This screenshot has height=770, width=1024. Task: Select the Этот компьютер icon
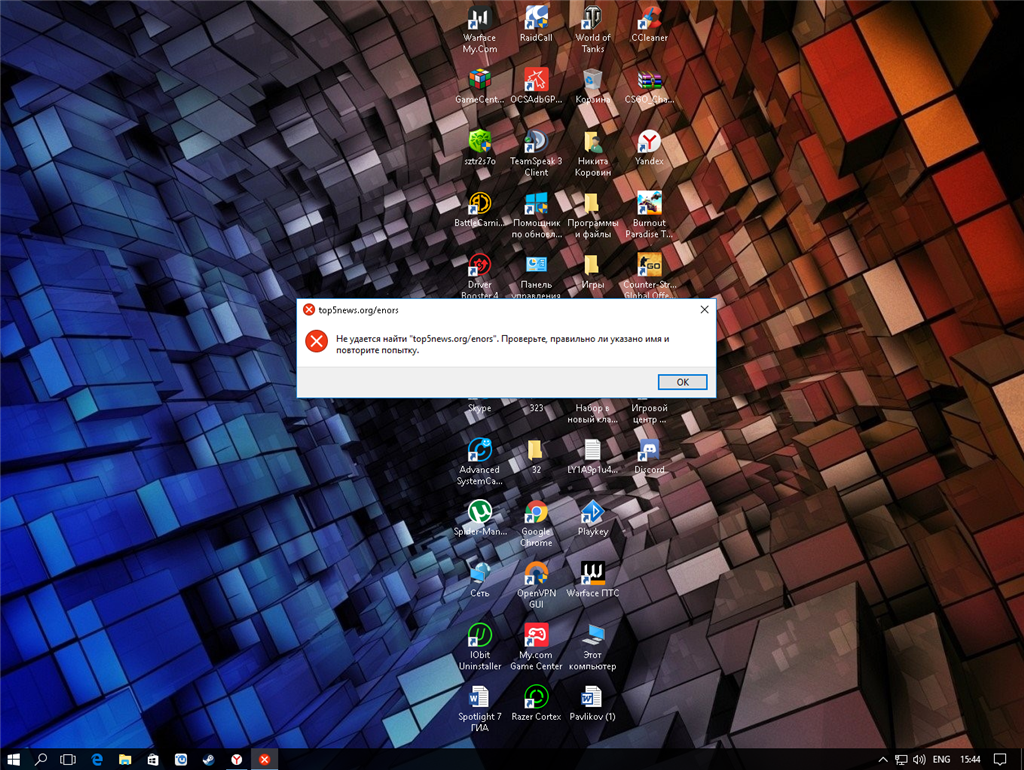coord(593,647)
